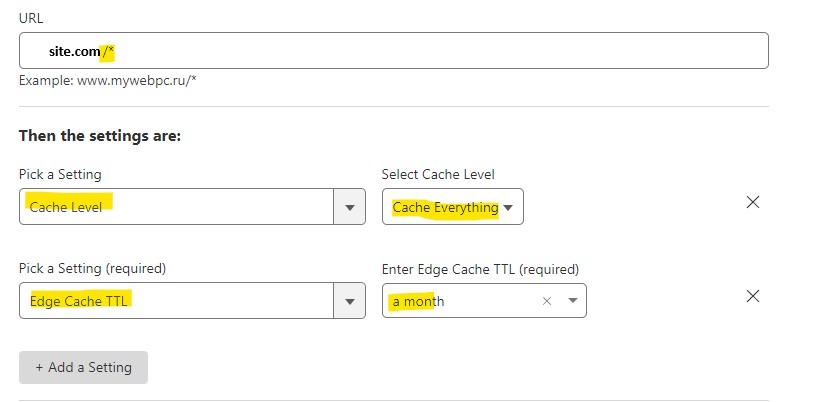Expand the Cache Everything level dropdown arrow
Viewport: 826px width, 402px height.
coord(508,208)
